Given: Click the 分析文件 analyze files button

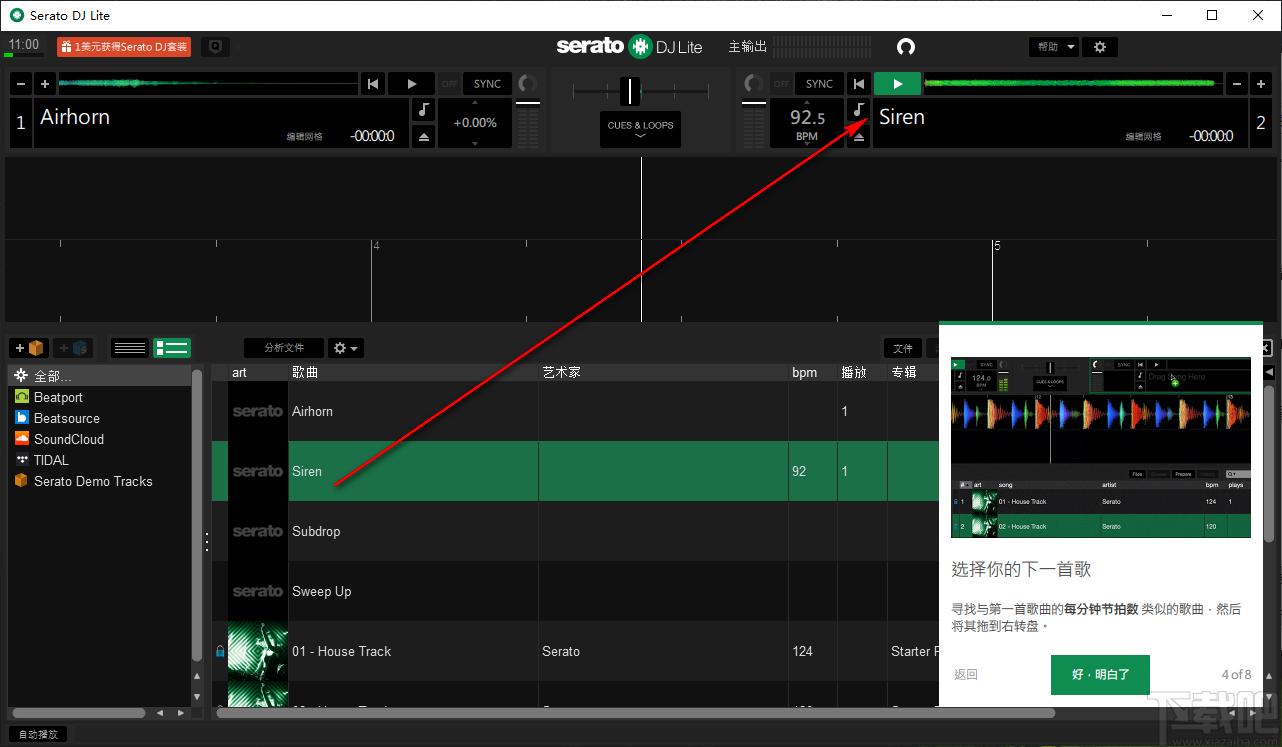Looking at the screenshot, I should 284,348.
